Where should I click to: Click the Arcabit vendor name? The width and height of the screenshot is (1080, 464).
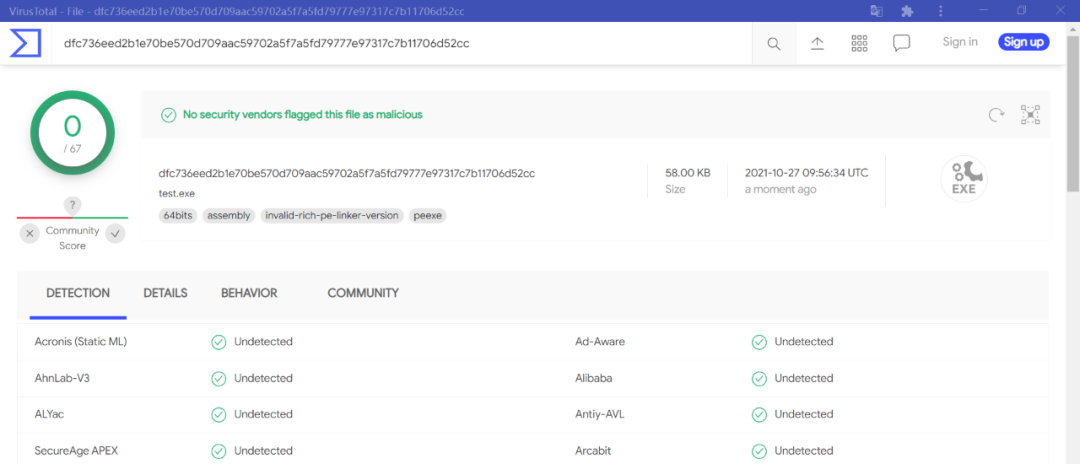(593, 451)
